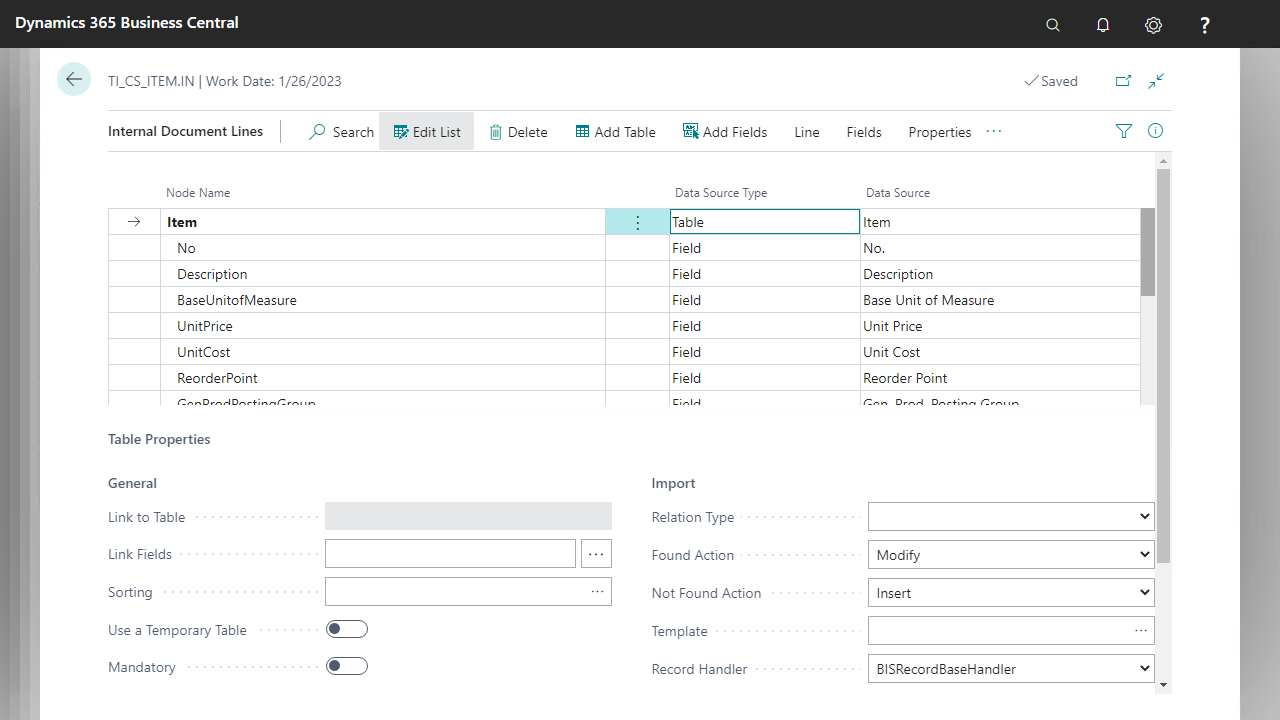Select the UnitCost node row

coord(383,352)
